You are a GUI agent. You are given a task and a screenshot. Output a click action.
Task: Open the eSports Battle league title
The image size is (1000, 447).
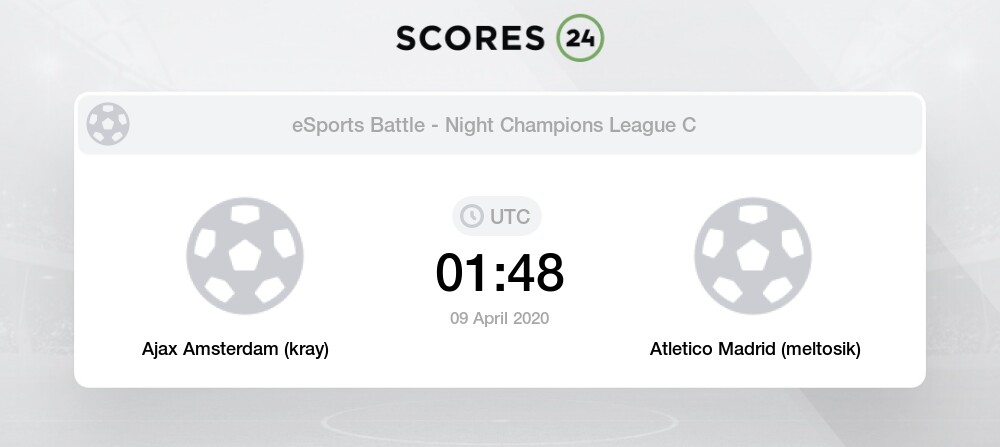click(x=358, y=125)
